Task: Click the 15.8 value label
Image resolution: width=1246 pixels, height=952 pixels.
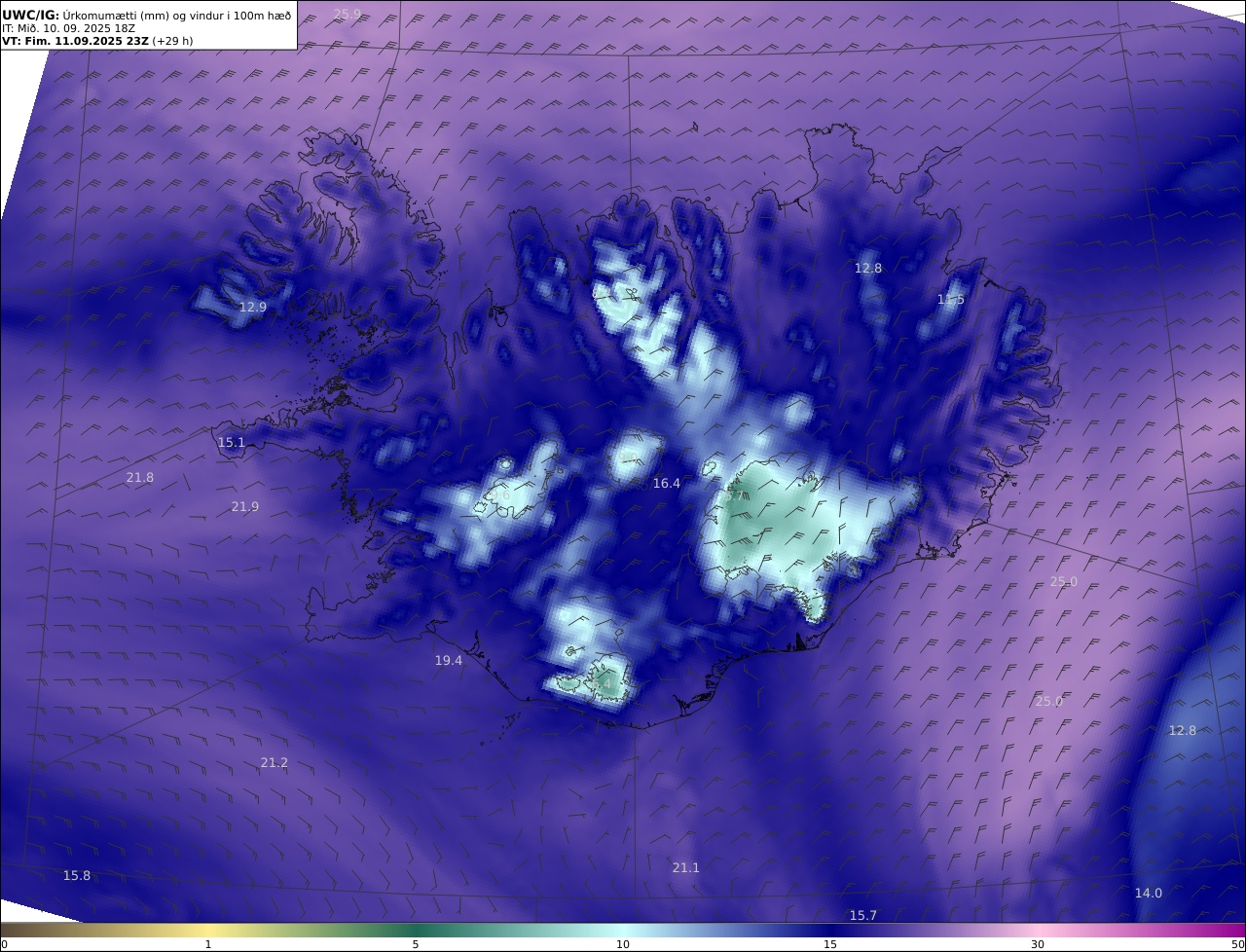Action: pyautogui.click(x=77, y=875)
